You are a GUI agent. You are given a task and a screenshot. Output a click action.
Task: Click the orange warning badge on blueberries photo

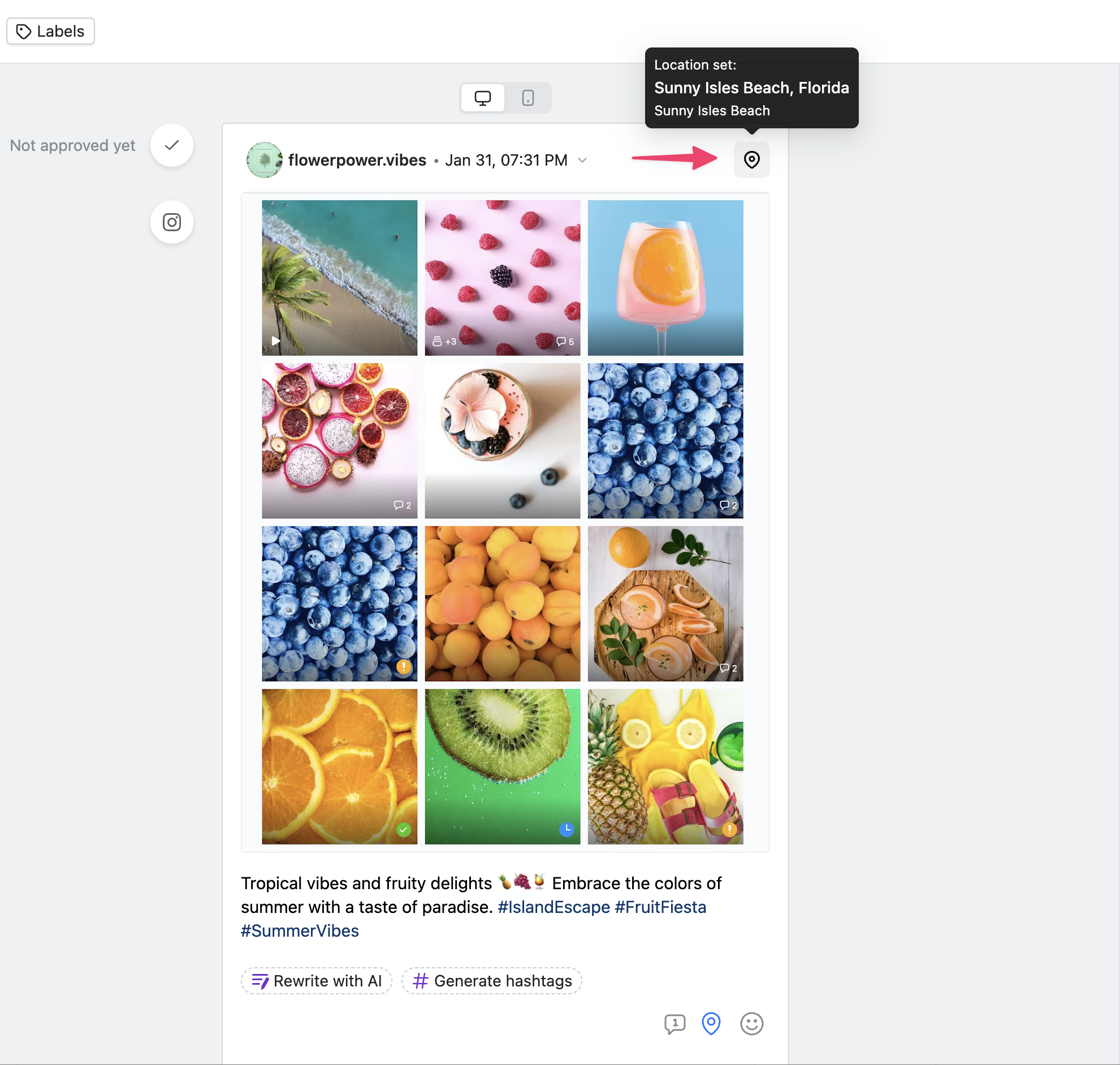click(403, 666)
